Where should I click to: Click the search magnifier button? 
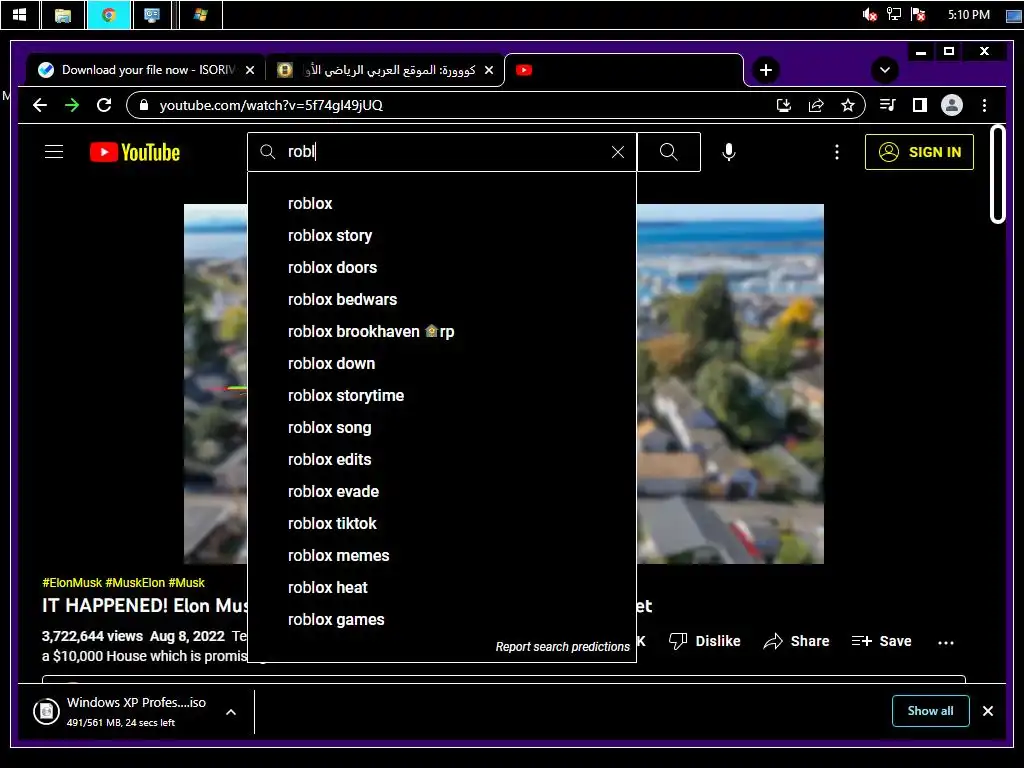[x=668, y=152]
